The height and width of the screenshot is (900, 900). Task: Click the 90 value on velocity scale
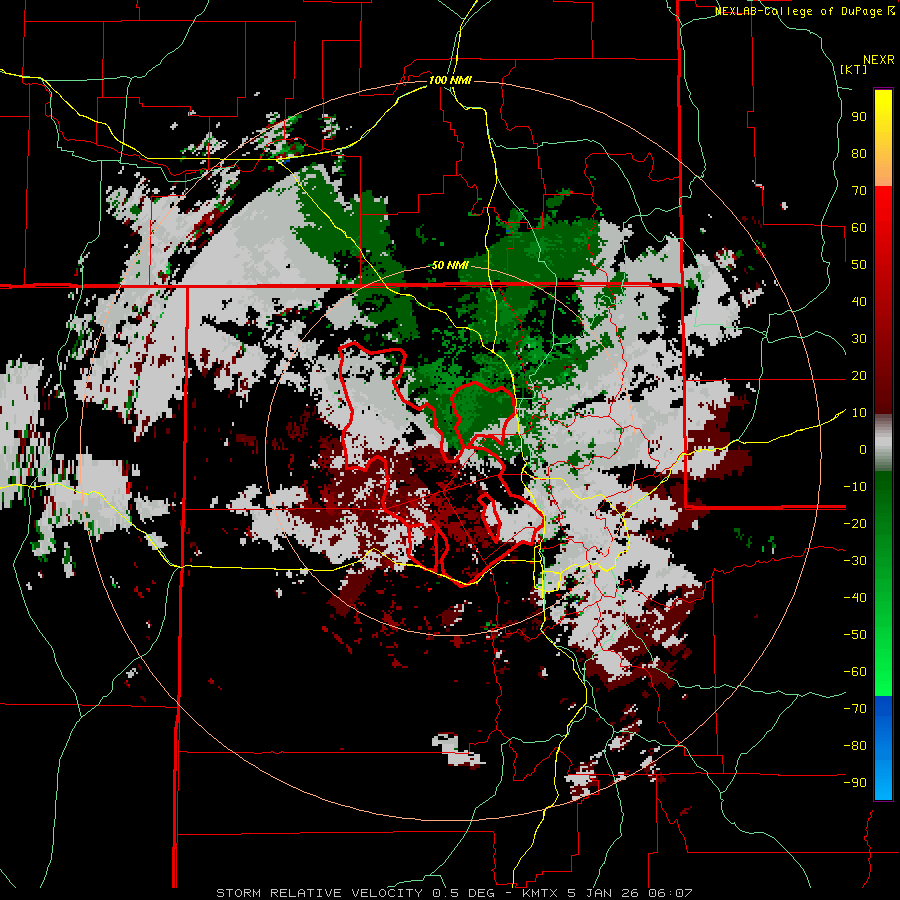[x=859, y=117]
